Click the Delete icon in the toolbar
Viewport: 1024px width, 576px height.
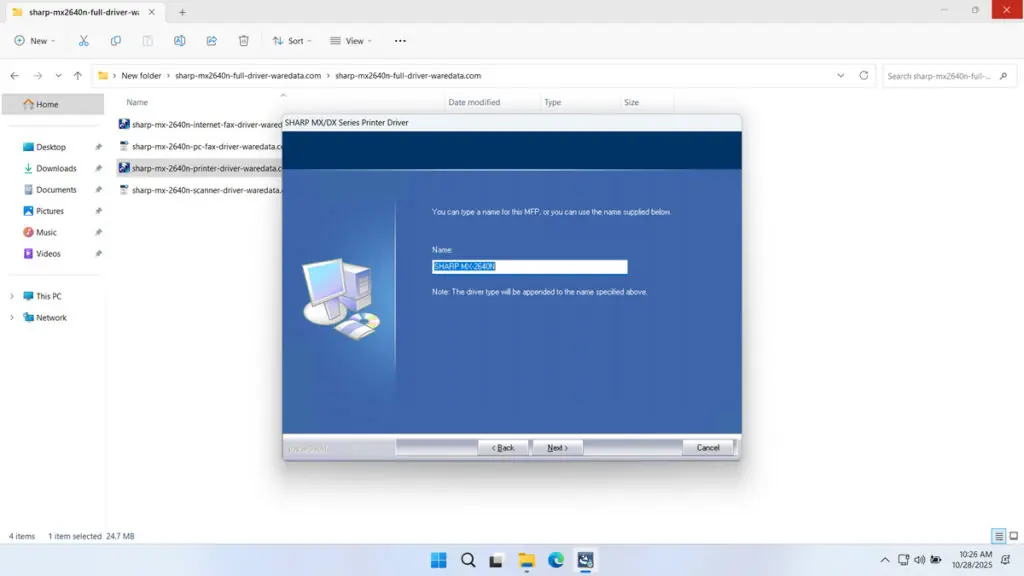click(x=243, y=41)
